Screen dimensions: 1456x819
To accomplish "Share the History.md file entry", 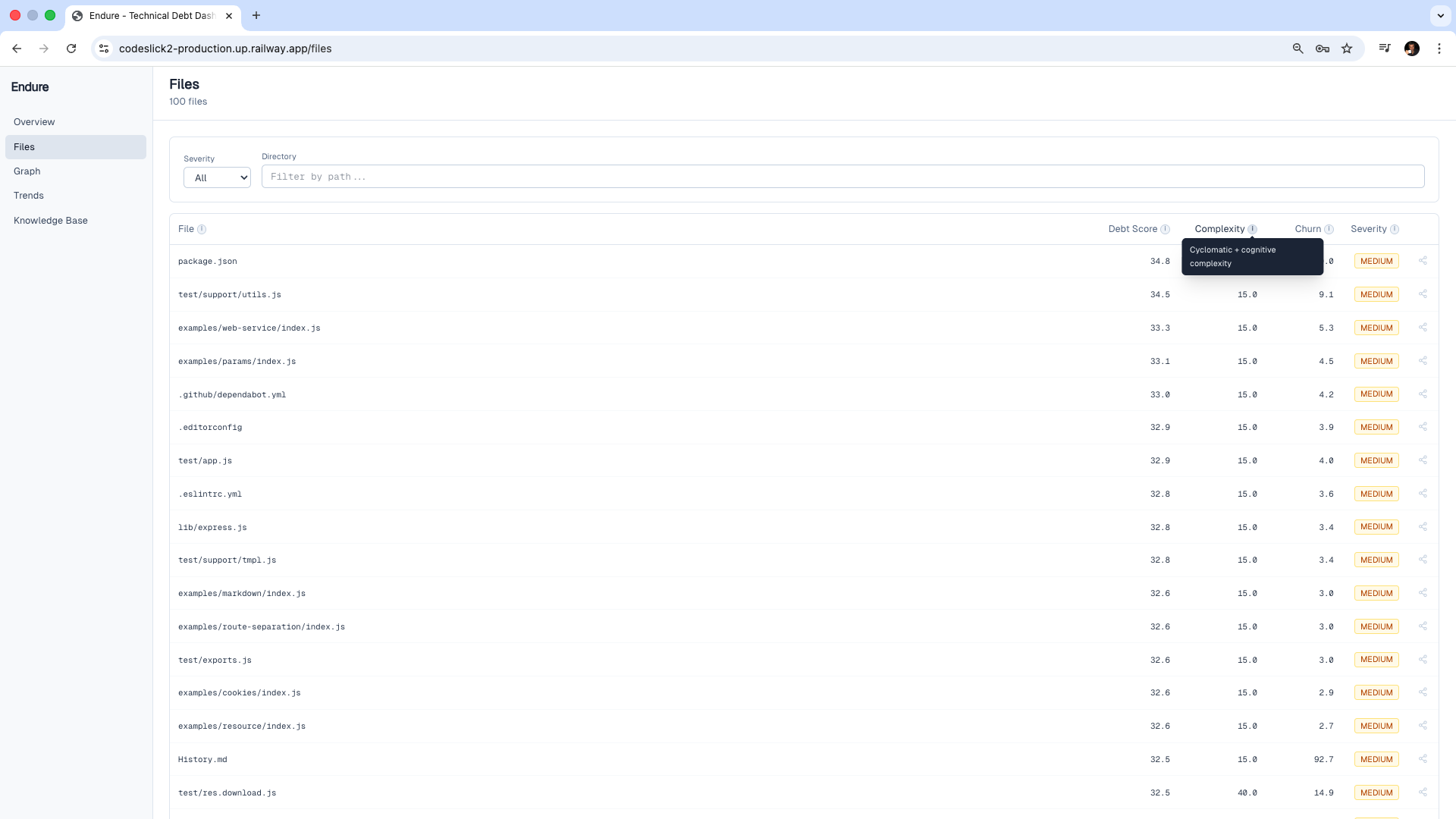I will (1423, 758).
